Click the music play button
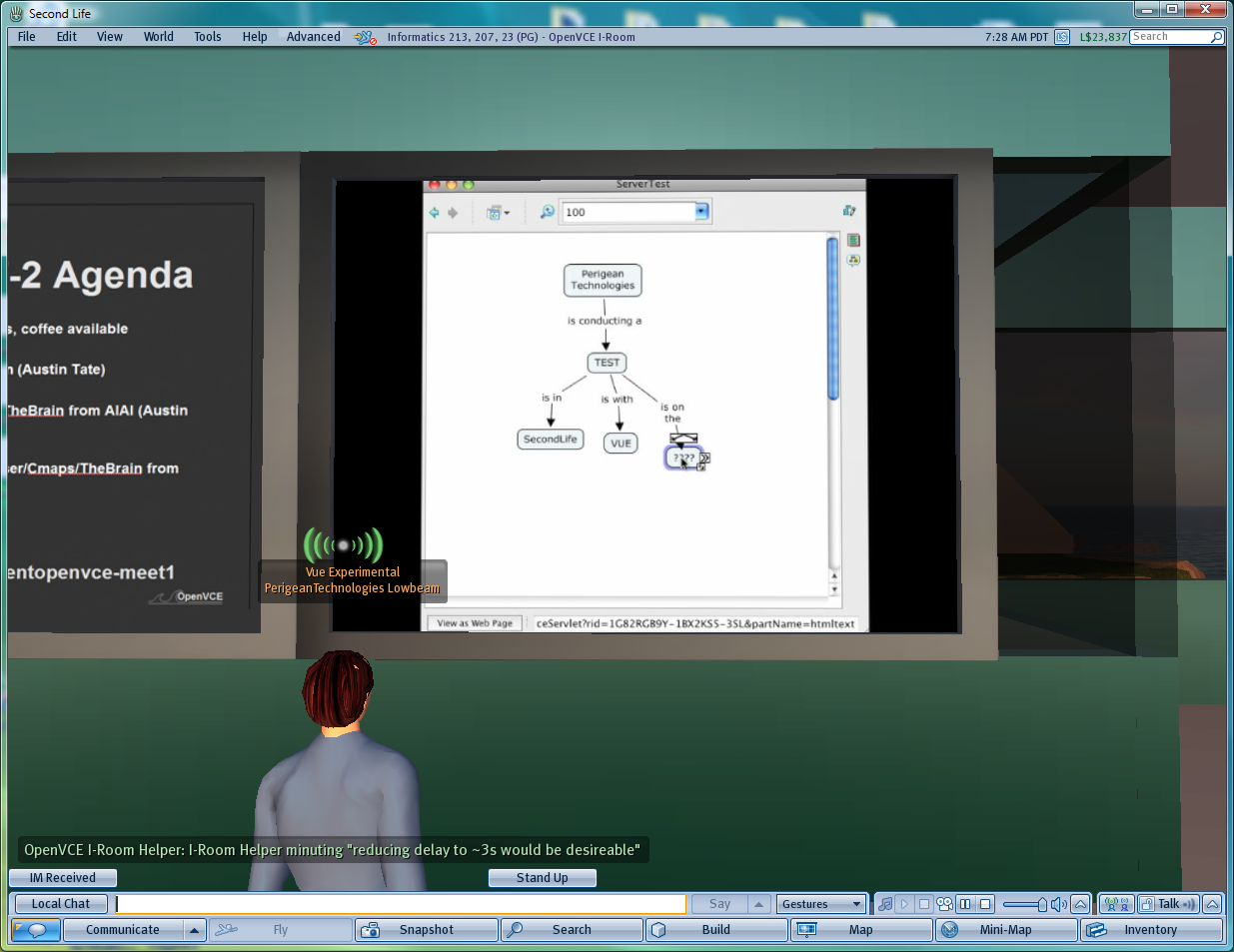This screenshot has width=1234, height=952. click(x=905, y=904)
